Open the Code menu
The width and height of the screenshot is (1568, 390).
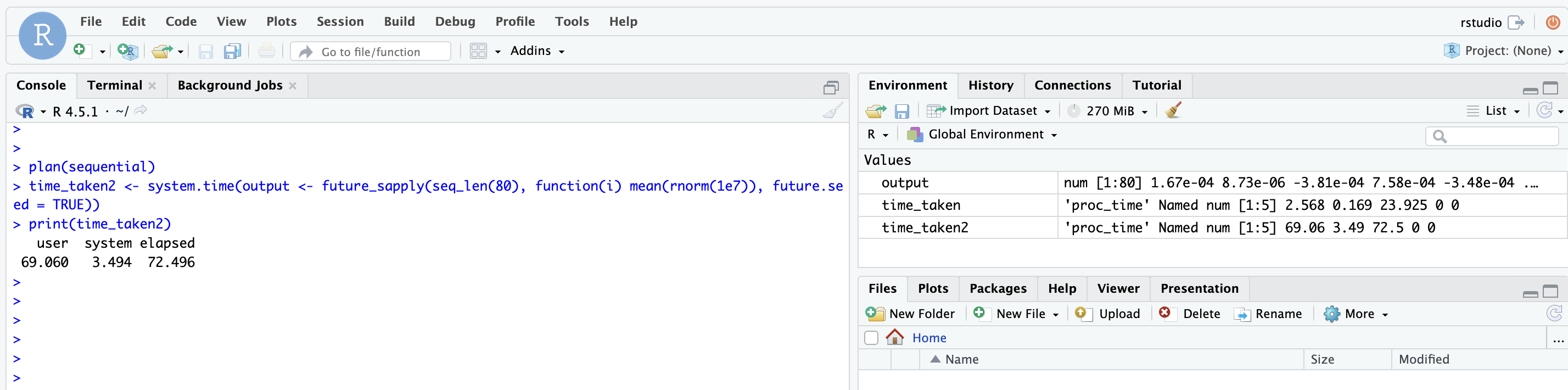(181, 21)
